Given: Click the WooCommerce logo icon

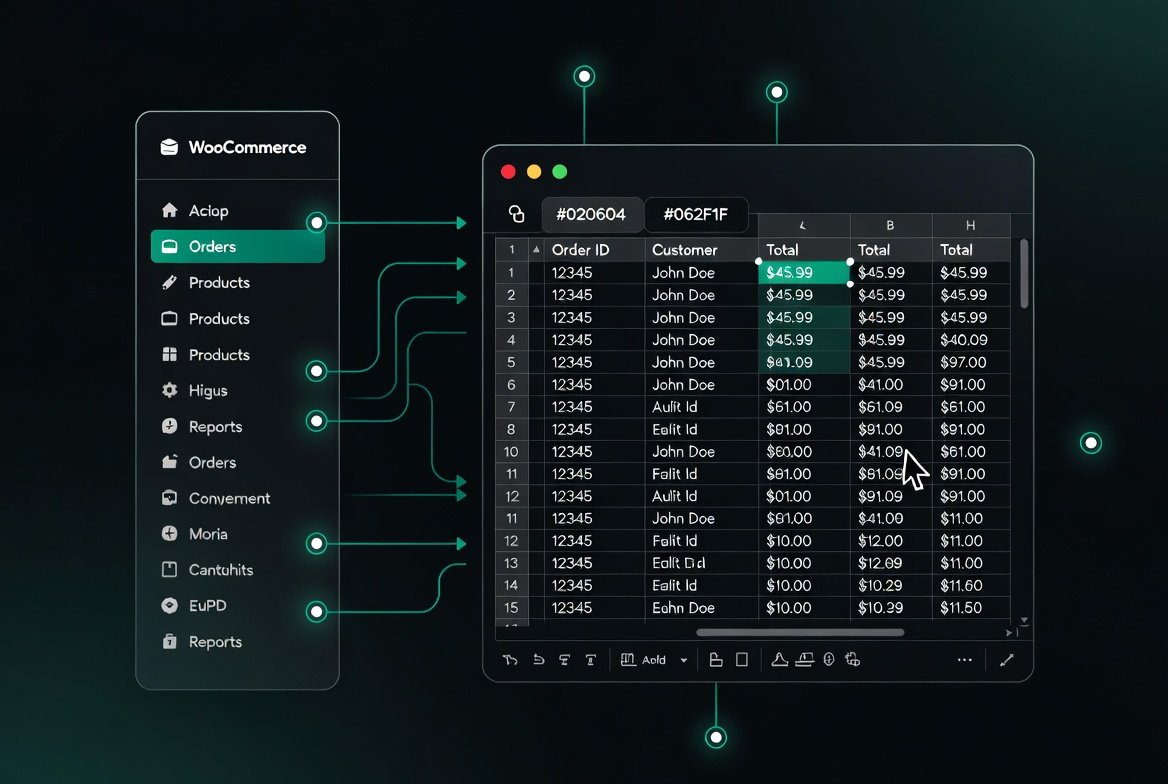Looking at the screenshot, I should click(169, 147).
